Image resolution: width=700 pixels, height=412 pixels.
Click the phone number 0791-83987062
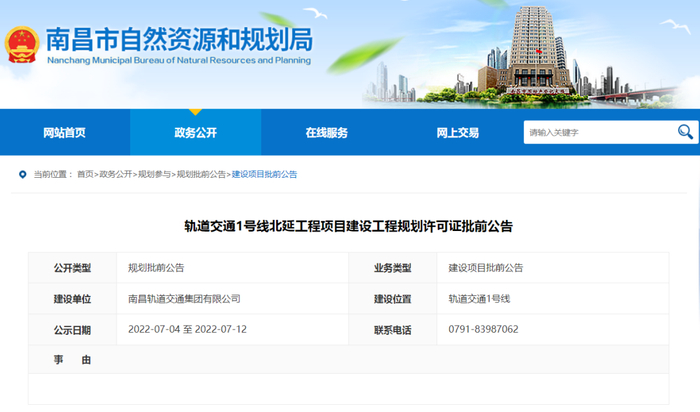tap(483, 329)
